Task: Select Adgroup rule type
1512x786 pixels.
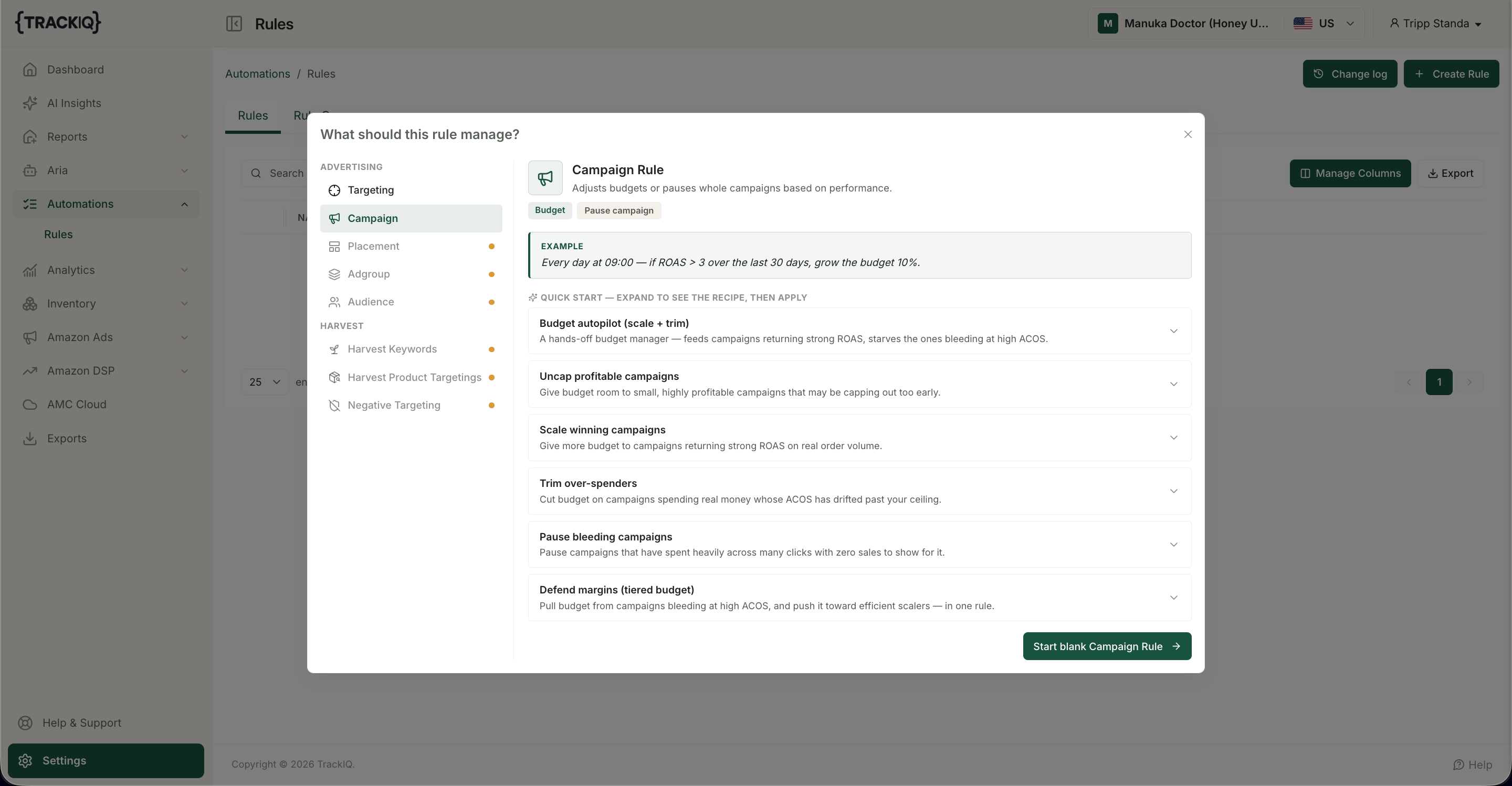Action: 411,274
